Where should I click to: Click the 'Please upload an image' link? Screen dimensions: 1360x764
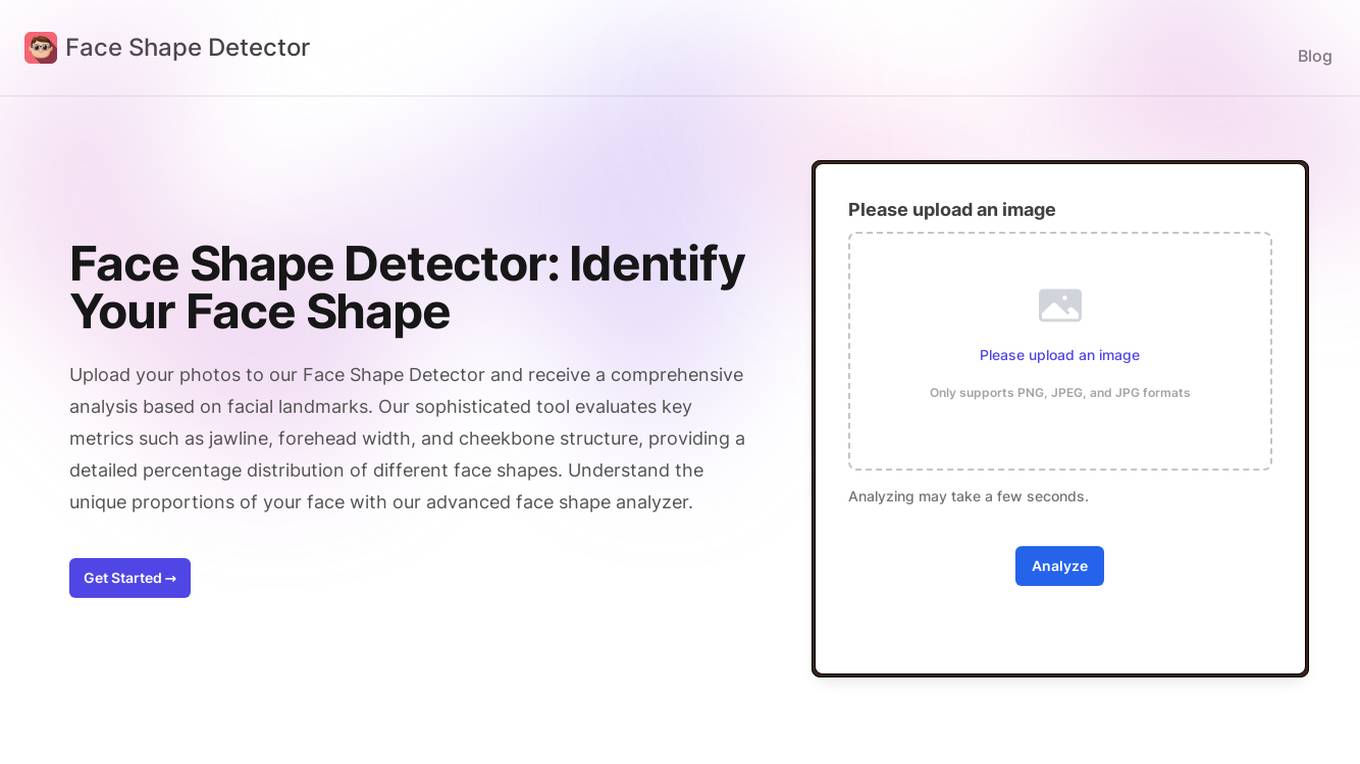[1059, 355]
